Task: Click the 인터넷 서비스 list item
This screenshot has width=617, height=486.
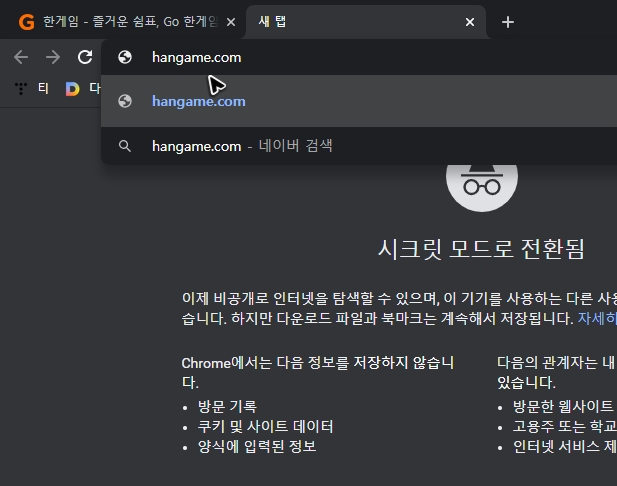Action: [x=565, y=446]
